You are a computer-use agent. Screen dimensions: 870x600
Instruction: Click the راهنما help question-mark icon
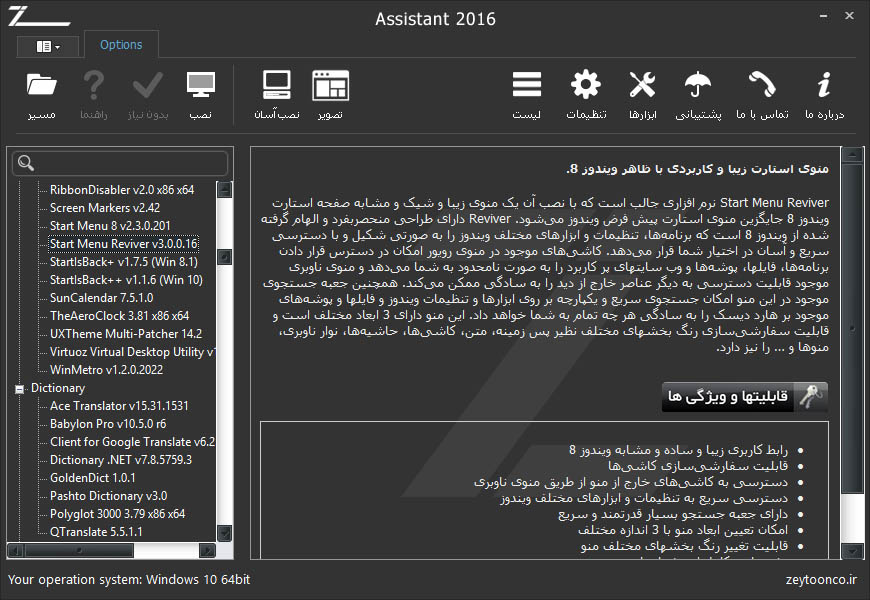point(94,85)
